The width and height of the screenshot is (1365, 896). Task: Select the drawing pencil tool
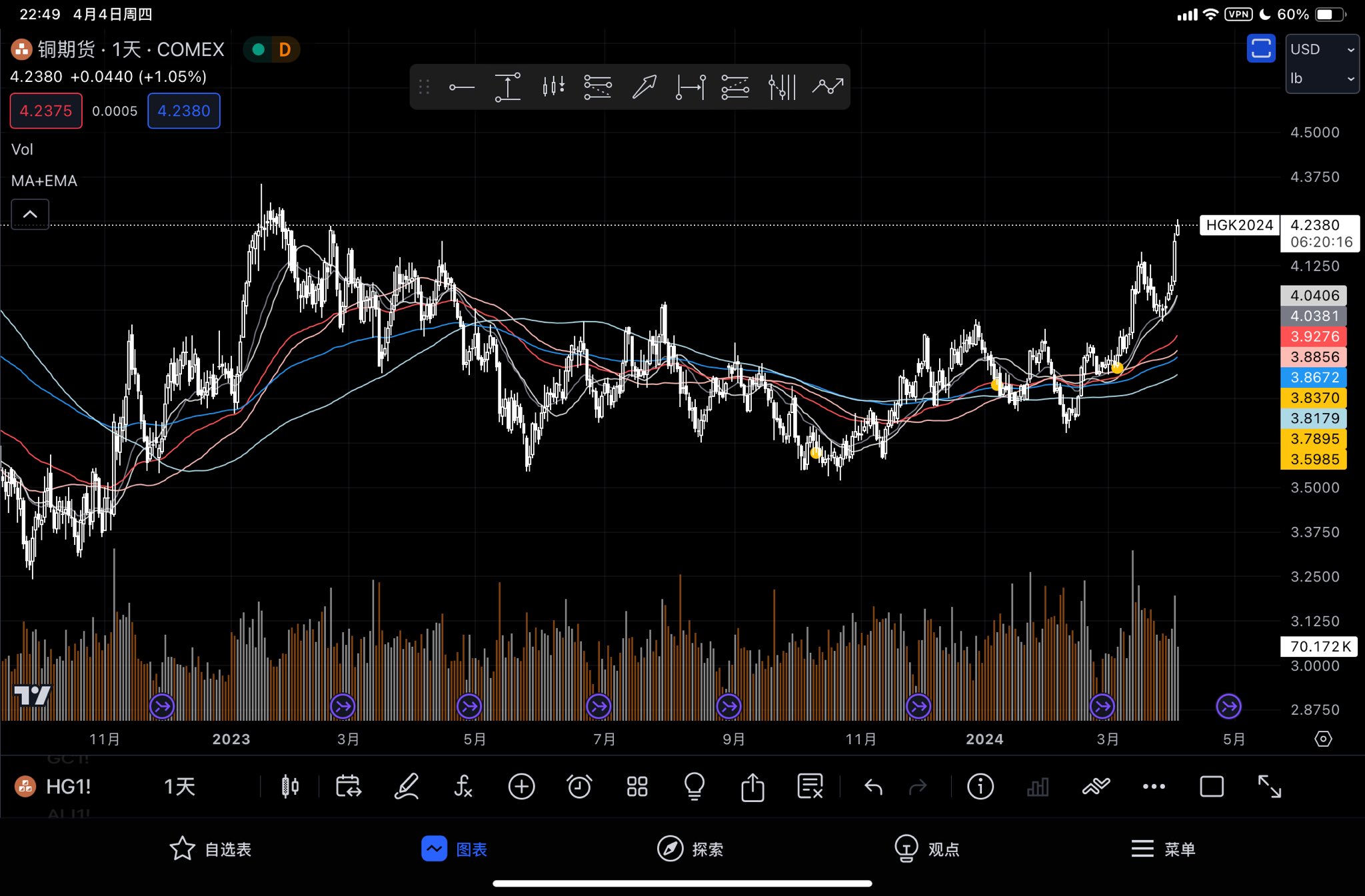click(406, 787)
